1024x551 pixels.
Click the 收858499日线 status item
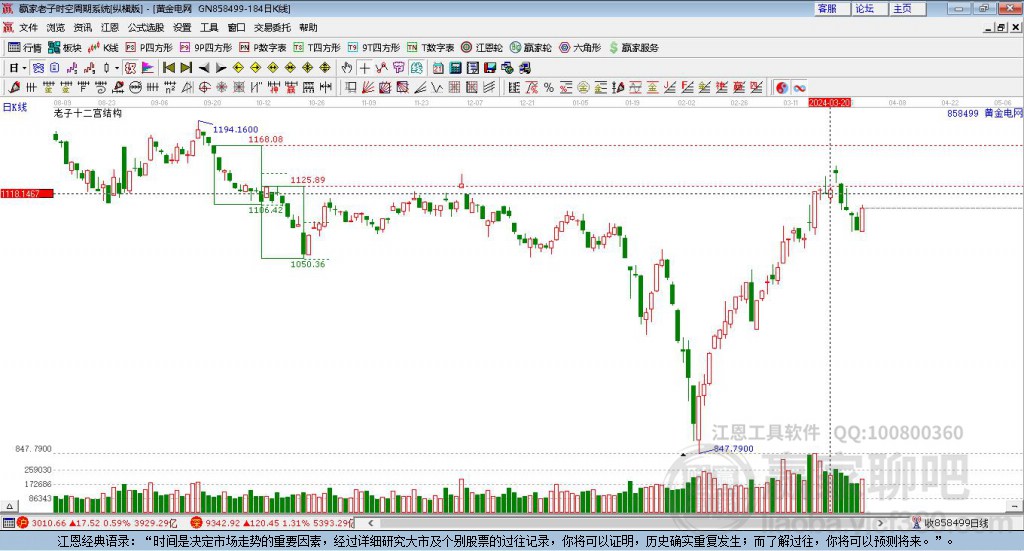point(951,523)
